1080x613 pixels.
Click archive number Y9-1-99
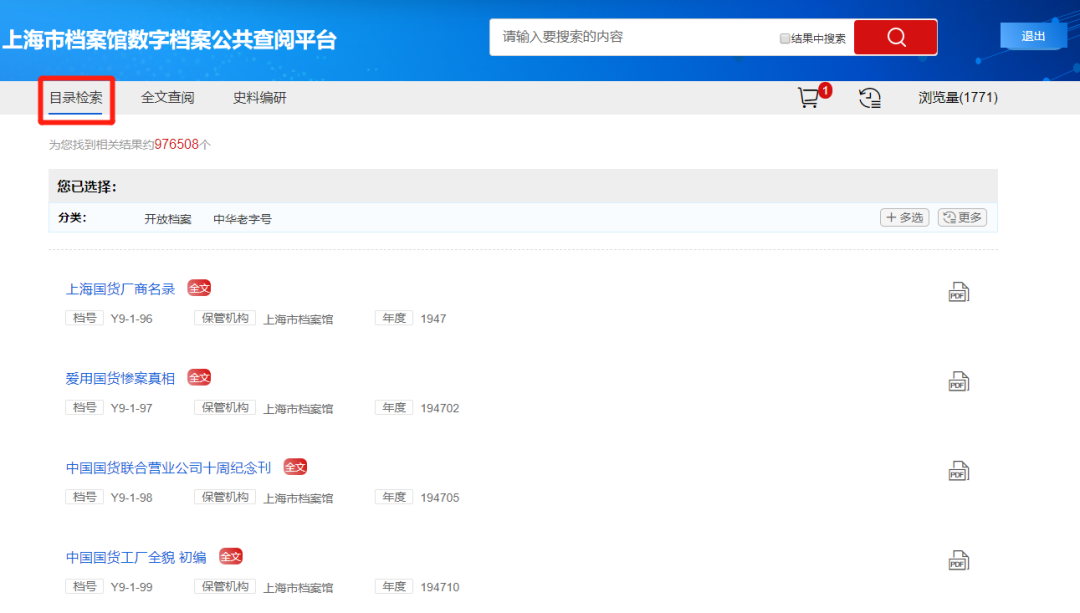pyautogui.click(x=132, y=588)
